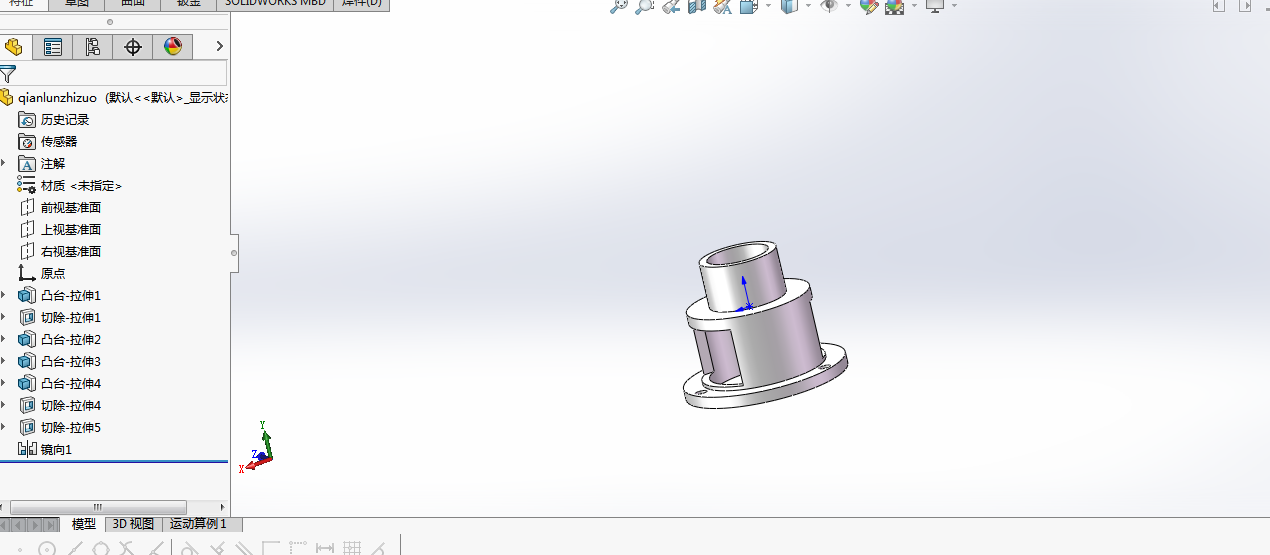Open the SOLIDWORKS MBD ribbon tab
Viewport: 1270px width, 555px height.
[x=274, y=4]
